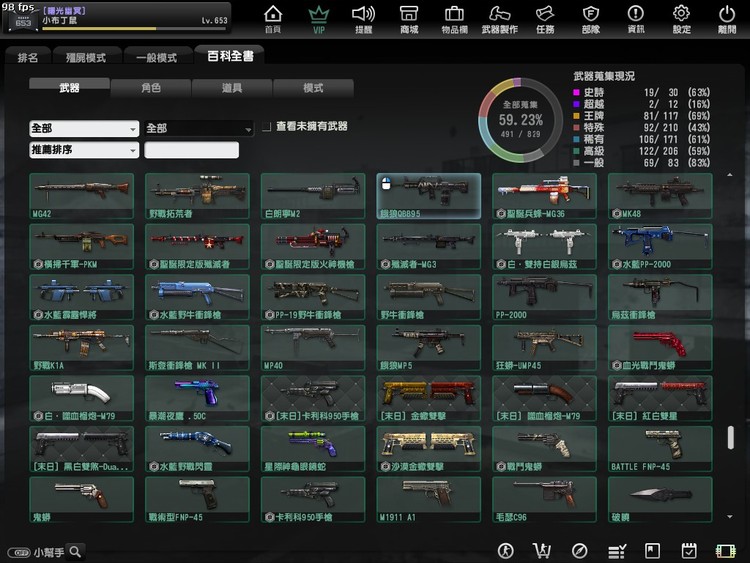Switch to the 排名 tab

(28, 57)
